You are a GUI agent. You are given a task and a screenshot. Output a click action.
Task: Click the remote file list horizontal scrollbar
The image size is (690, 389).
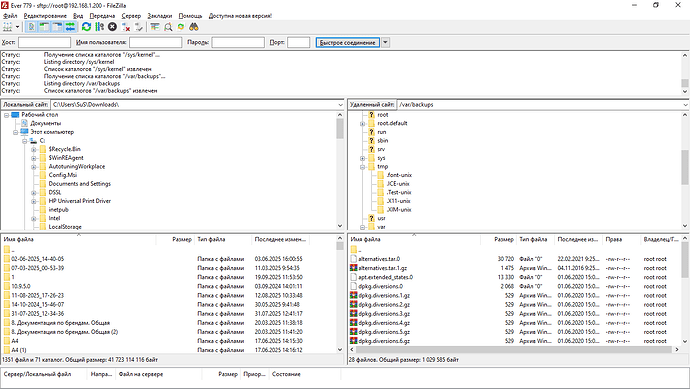pyautogui.click(x=515, y=349)
